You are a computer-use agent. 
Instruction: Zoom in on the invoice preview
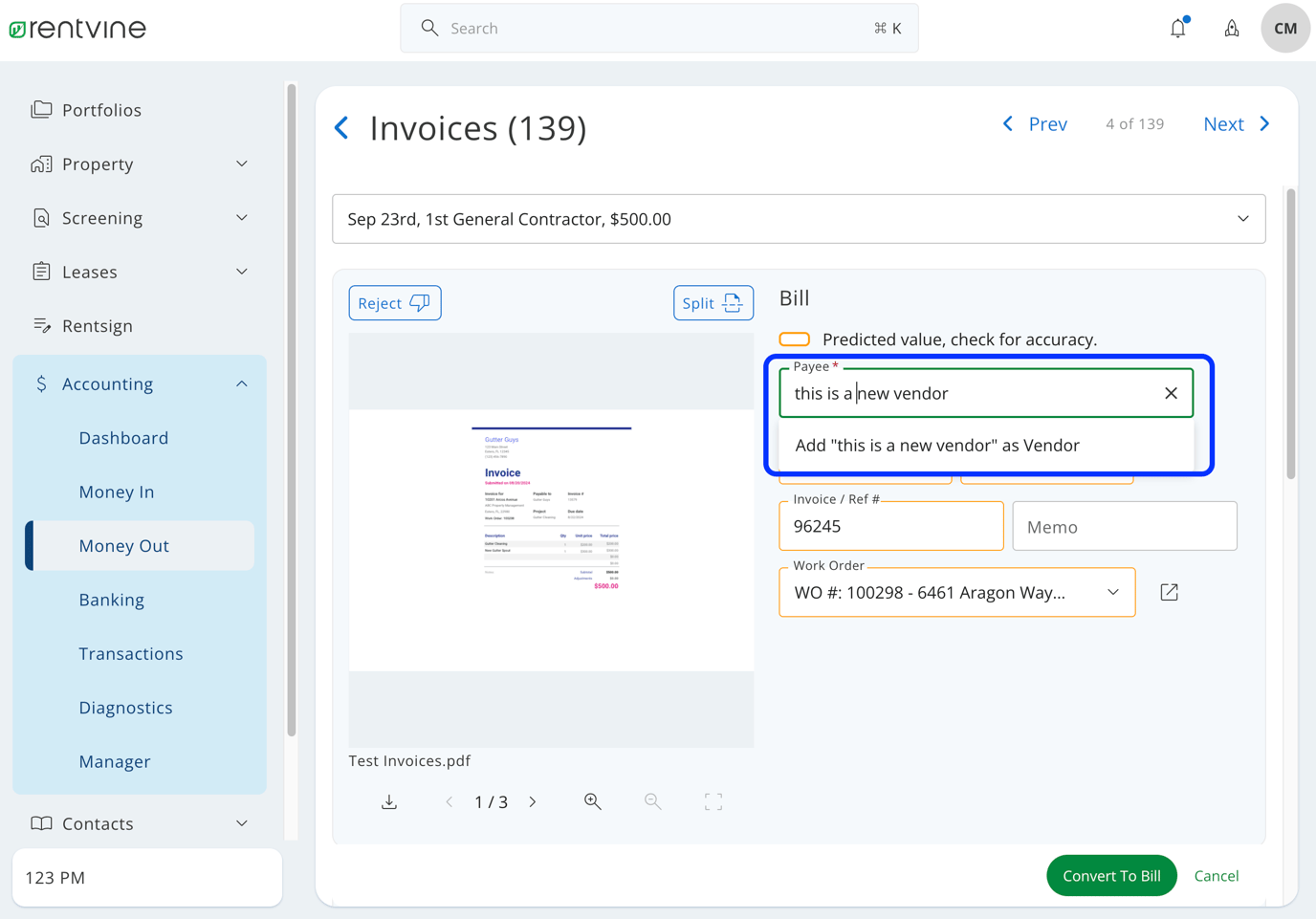point(593,801)
